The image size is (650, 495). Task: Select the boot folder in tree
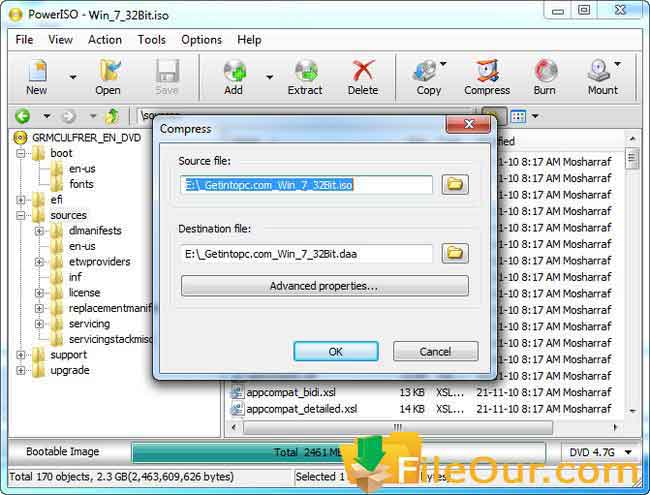click(61, 153)
